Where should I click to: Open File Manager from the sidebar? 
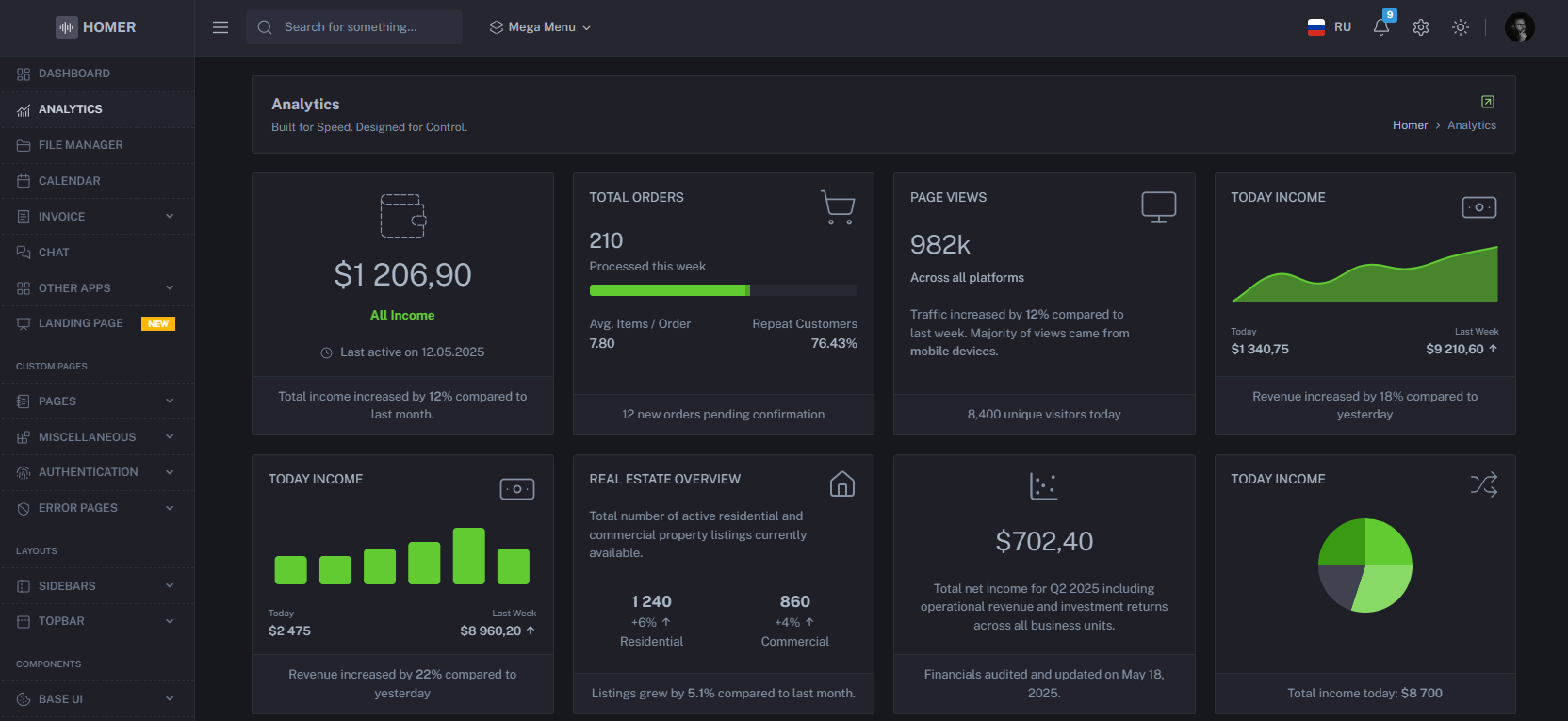[81, 145]
